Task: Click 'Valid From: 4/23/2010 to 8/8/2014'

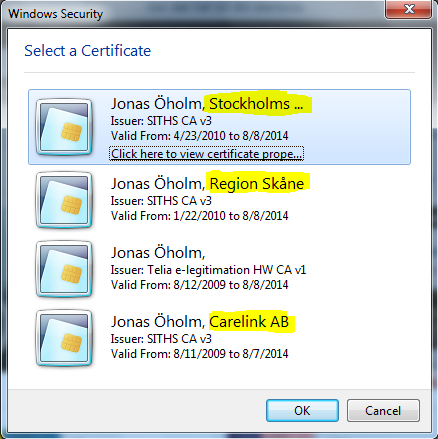Action: pyautogui.click(x=199, y=136)
